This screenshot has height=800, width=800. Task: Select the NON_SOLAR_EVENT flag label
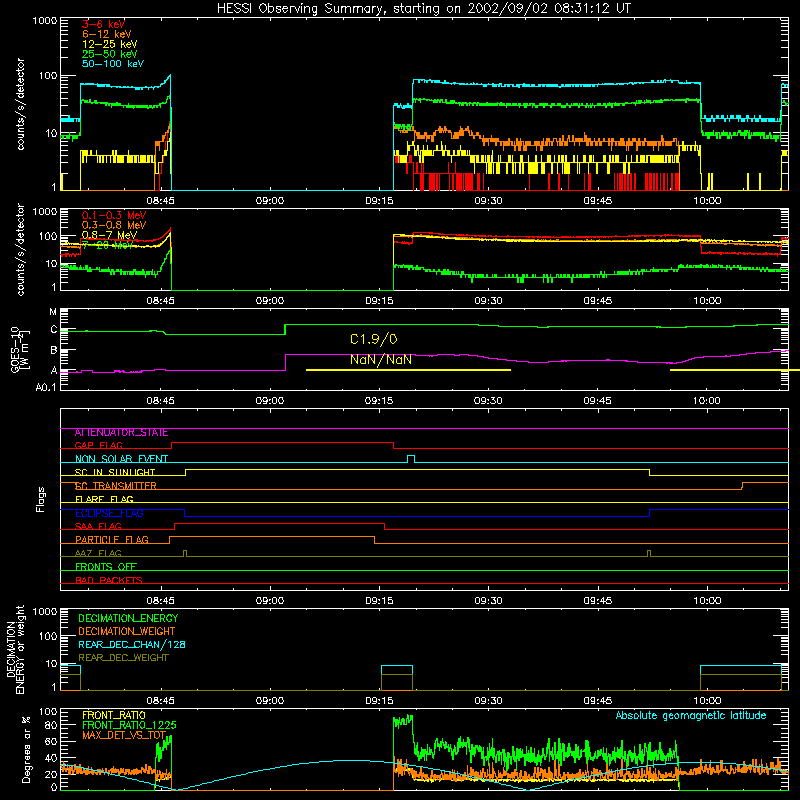pyautogui.click(x=121, y=459)
